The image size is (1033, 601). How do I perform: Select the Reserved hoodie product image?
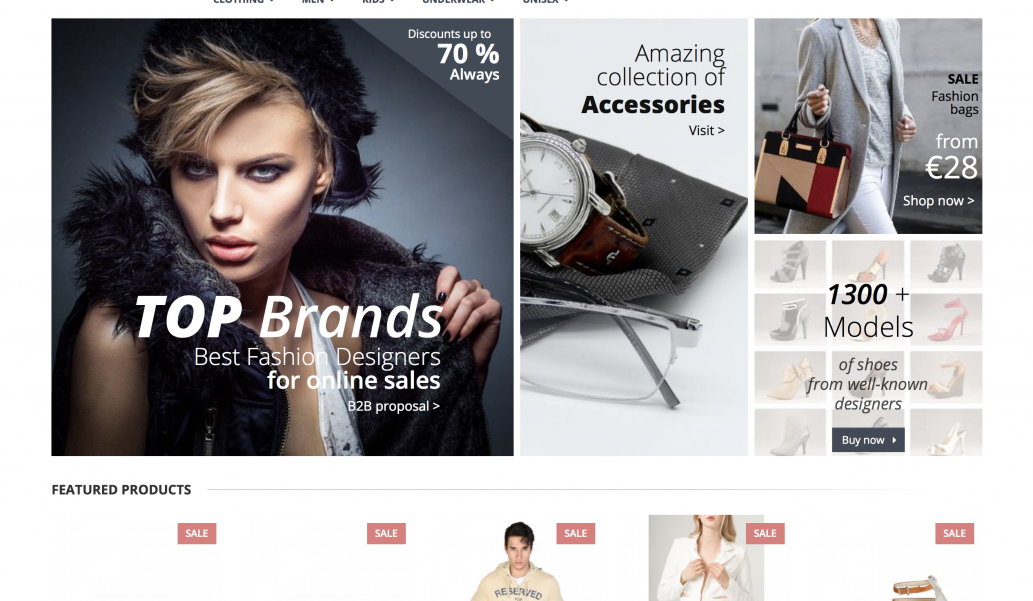[x=518, y=560]
